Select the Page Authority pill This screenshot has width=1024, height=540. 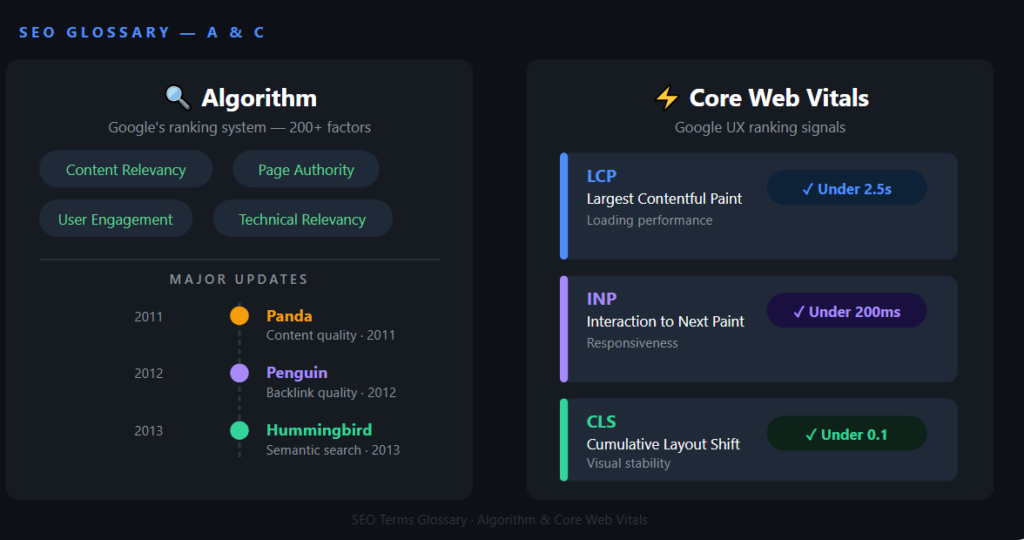(x=306, y=170)
